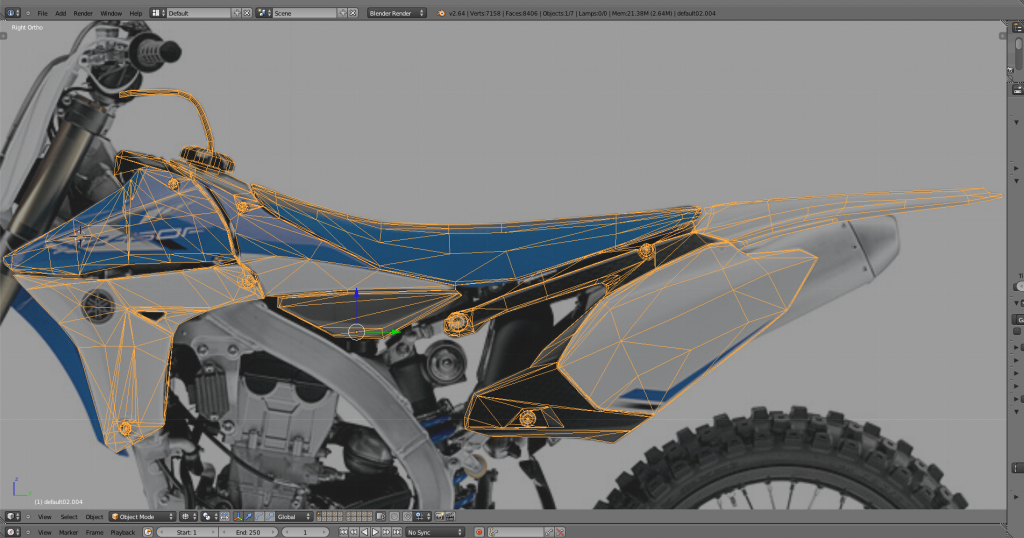The image size is (1024, 538).
Task: Collapse the 3D viewport header menus
Action: 28,516
